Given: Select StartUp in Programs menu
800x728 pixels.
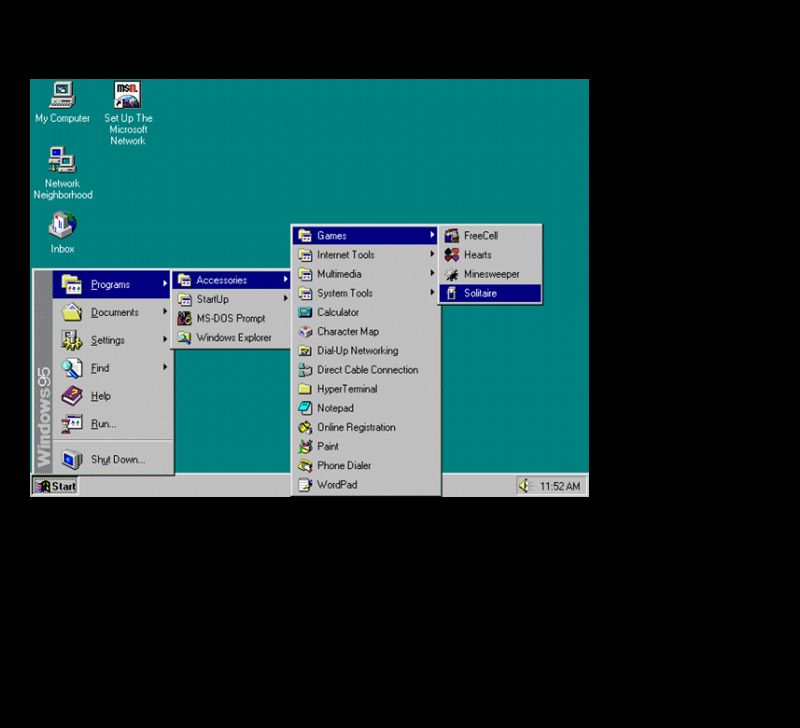Looking at the screenshot, I should pyautogui.click(x=231, y=299).
